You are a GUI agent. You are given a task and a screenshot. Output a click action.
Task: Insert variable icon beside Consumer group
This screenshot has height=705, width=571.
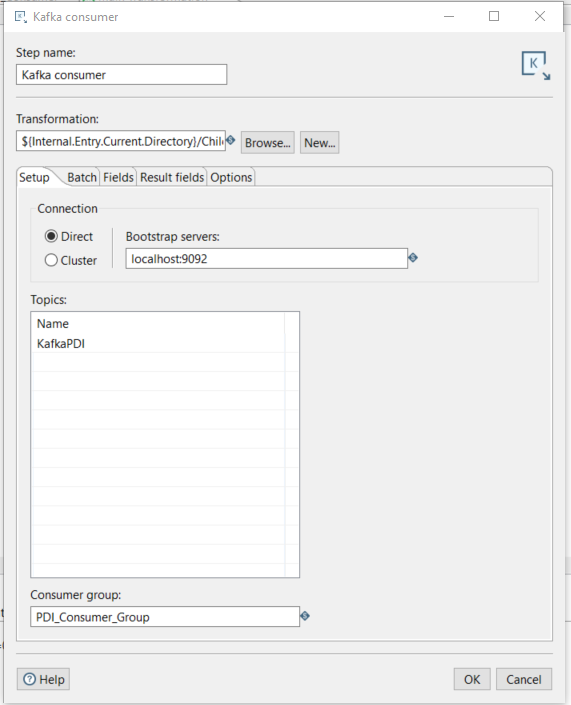(305, 616)
